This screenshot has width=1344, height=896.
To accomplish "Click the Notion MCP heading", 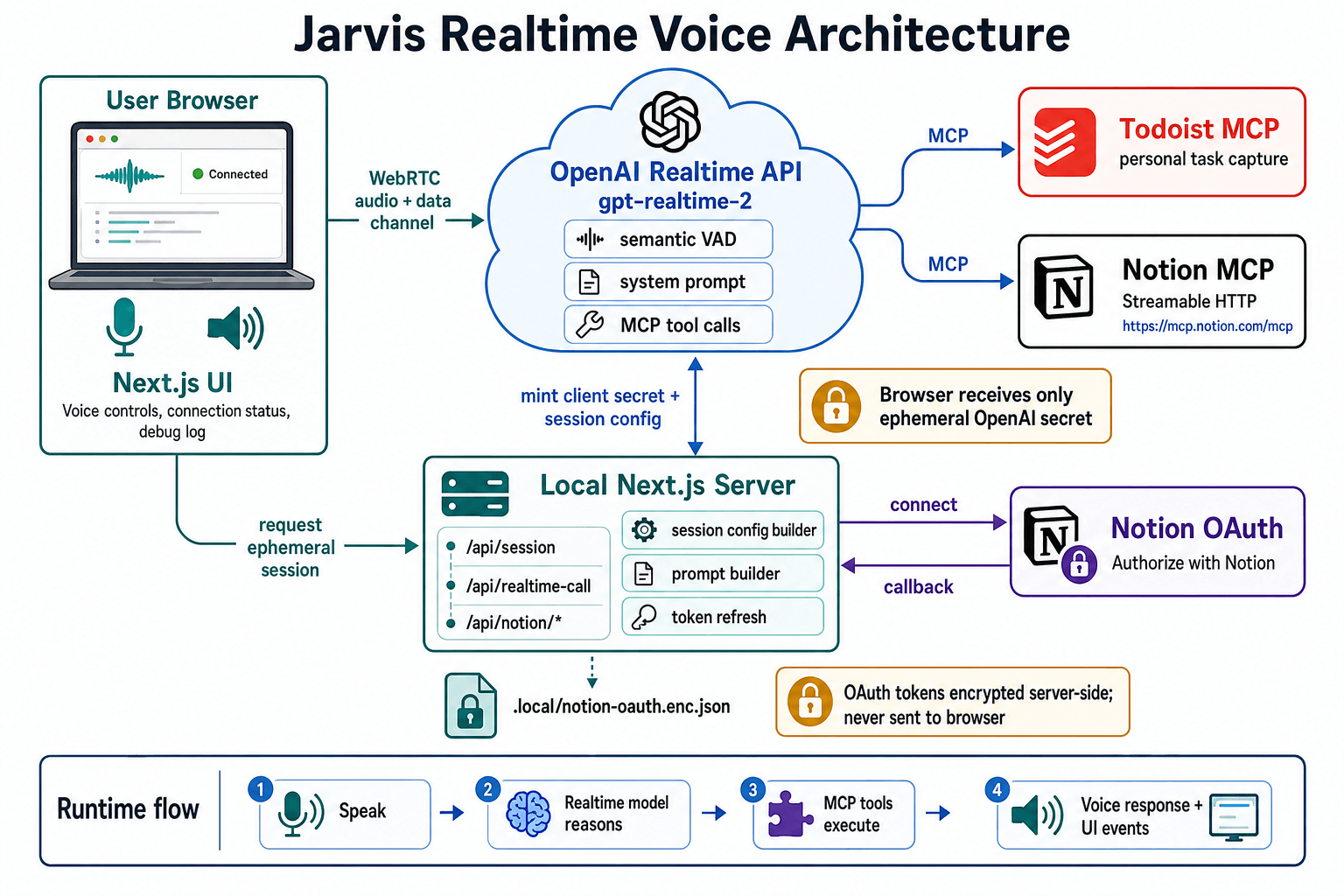I will pos(1198,269).
